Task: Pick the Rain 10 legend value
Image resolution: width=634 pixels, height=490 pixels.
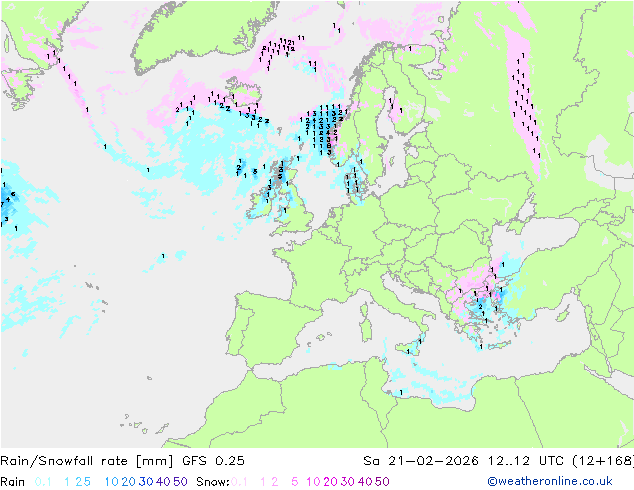Action: [x=112, y=482]
